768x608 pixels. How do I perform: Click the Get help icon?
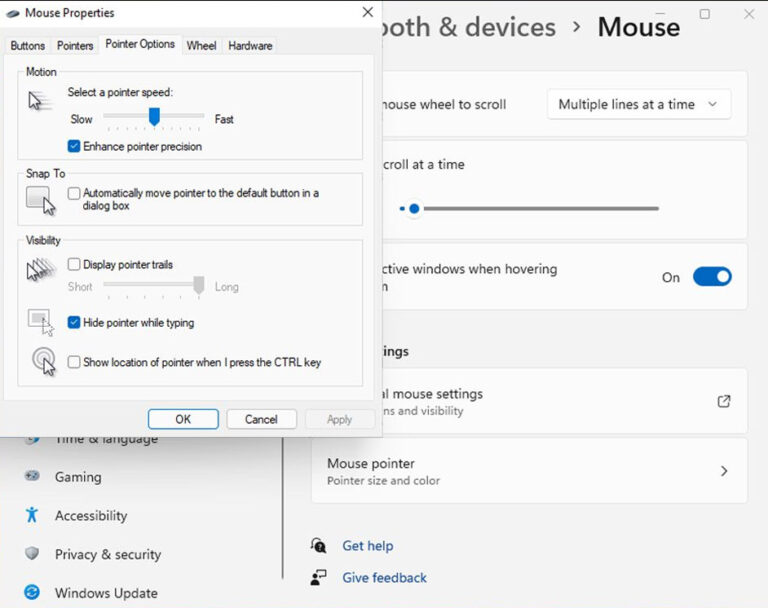318,545
